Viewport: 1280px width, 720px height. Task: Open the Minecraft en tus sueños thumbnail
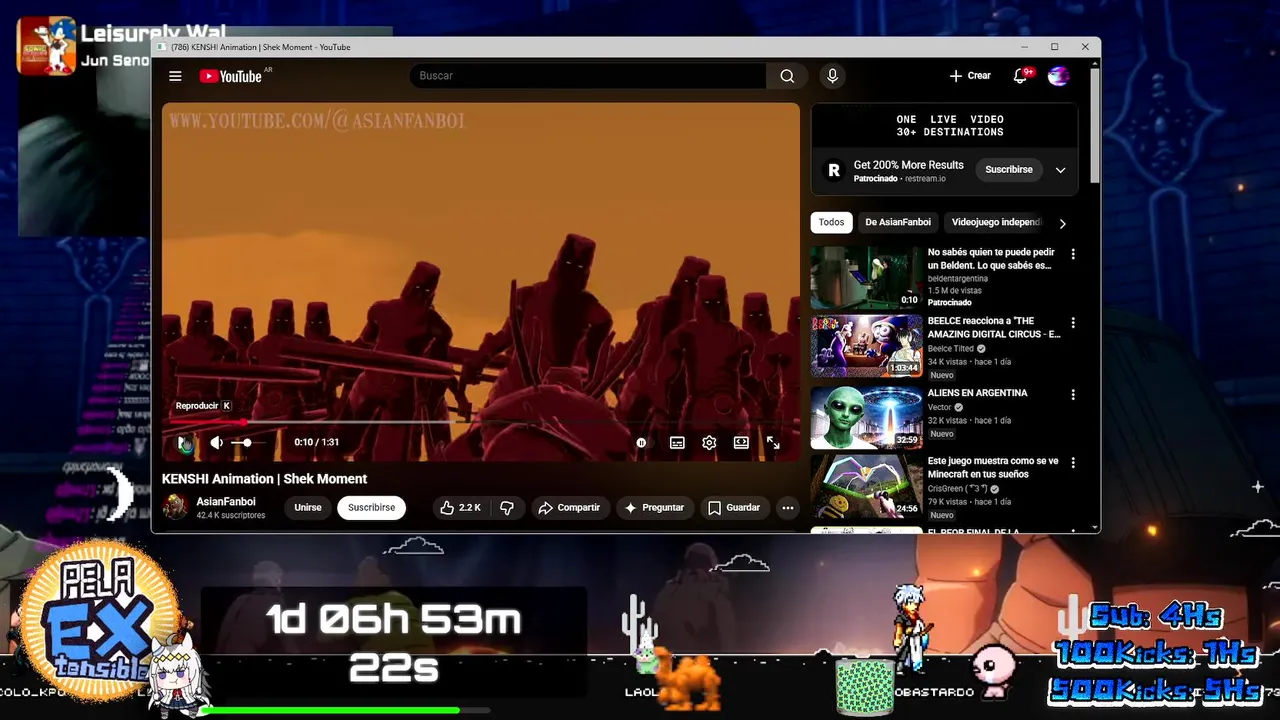point(866,486)
